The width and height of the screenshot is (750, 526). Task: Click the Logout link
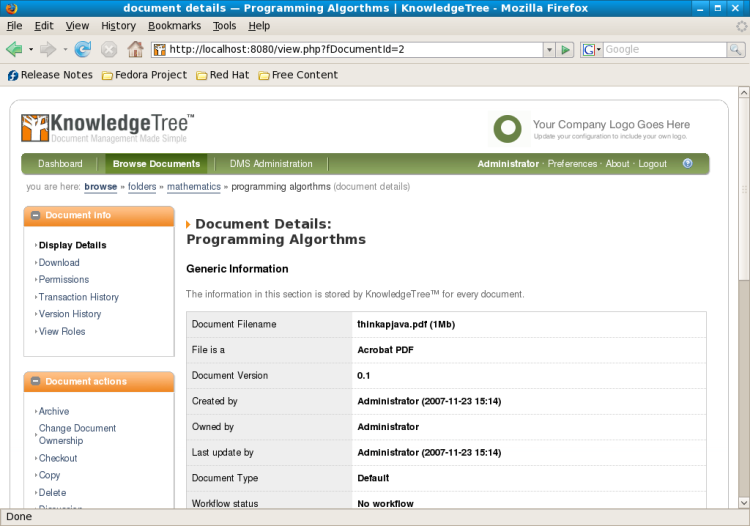pos(652,164)
